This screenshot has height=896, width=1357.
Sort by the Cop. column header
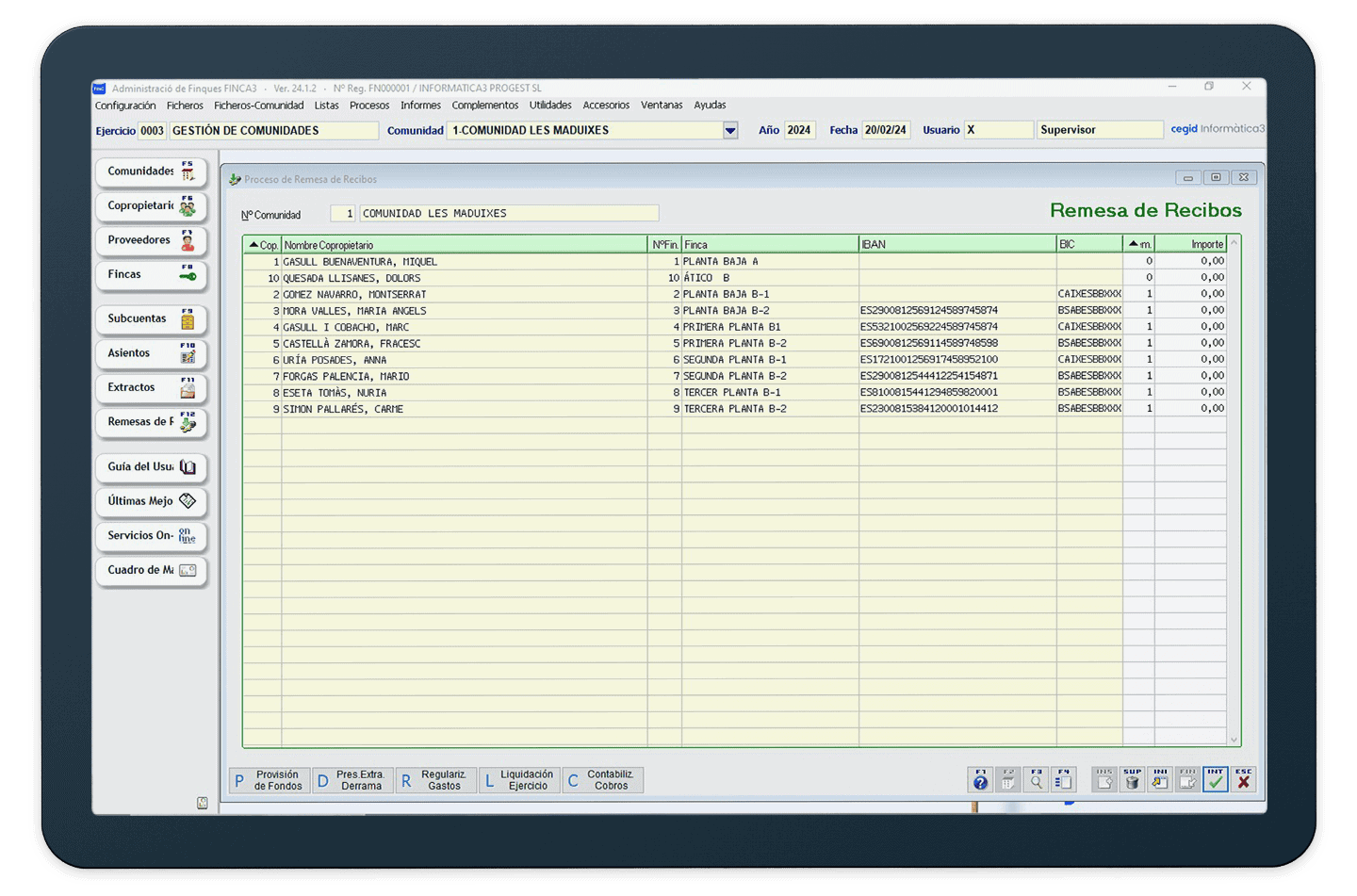click(263, 245)
